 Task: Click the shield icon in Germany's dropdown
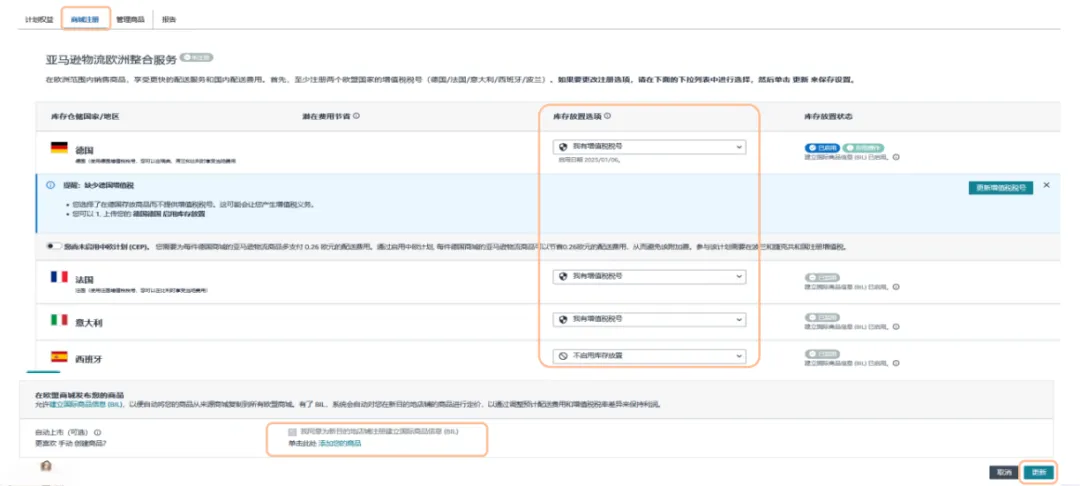(x=563, y=147)
